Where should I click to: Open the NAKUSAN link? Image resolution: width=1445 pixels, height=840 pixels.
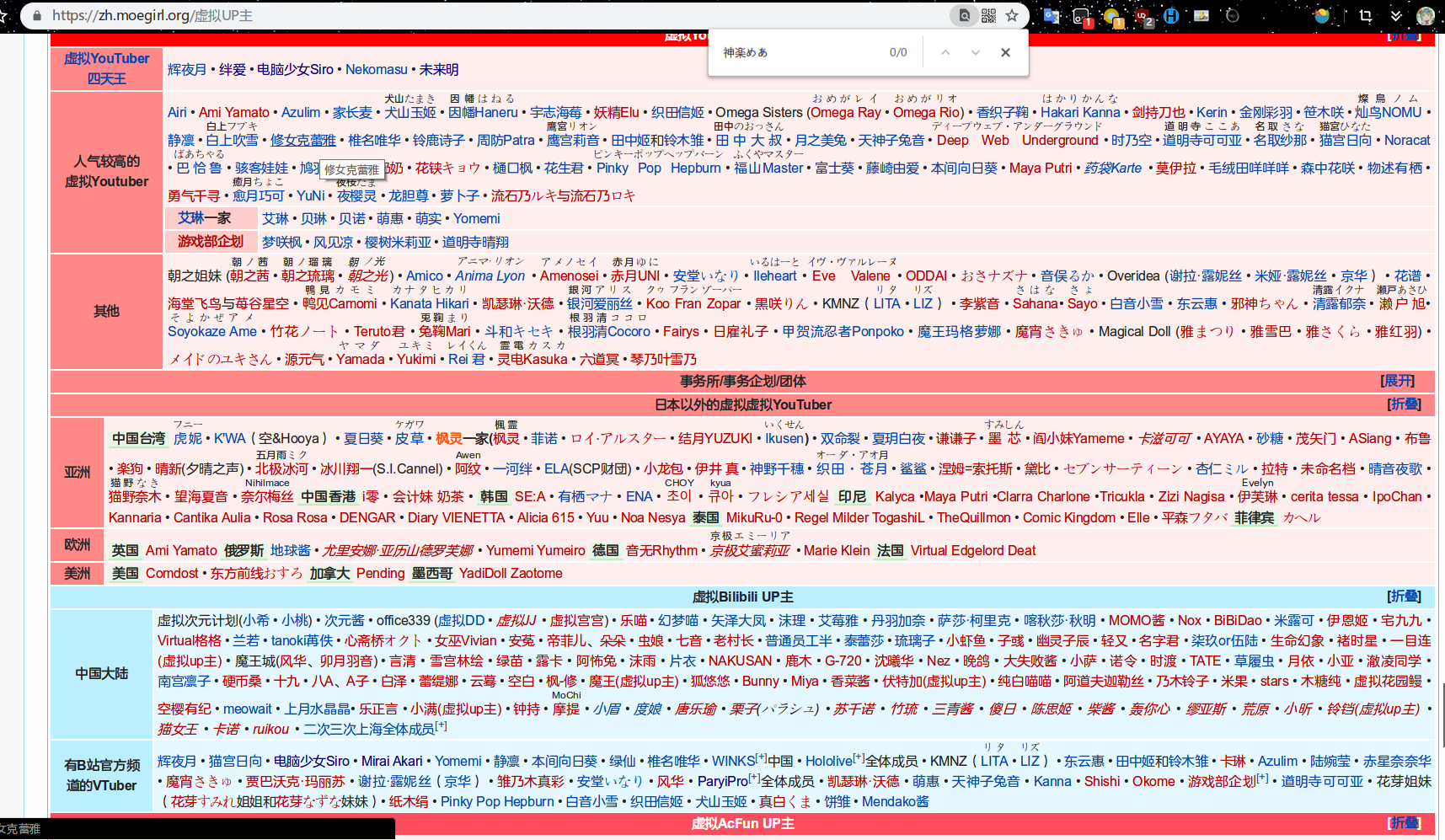740,661
